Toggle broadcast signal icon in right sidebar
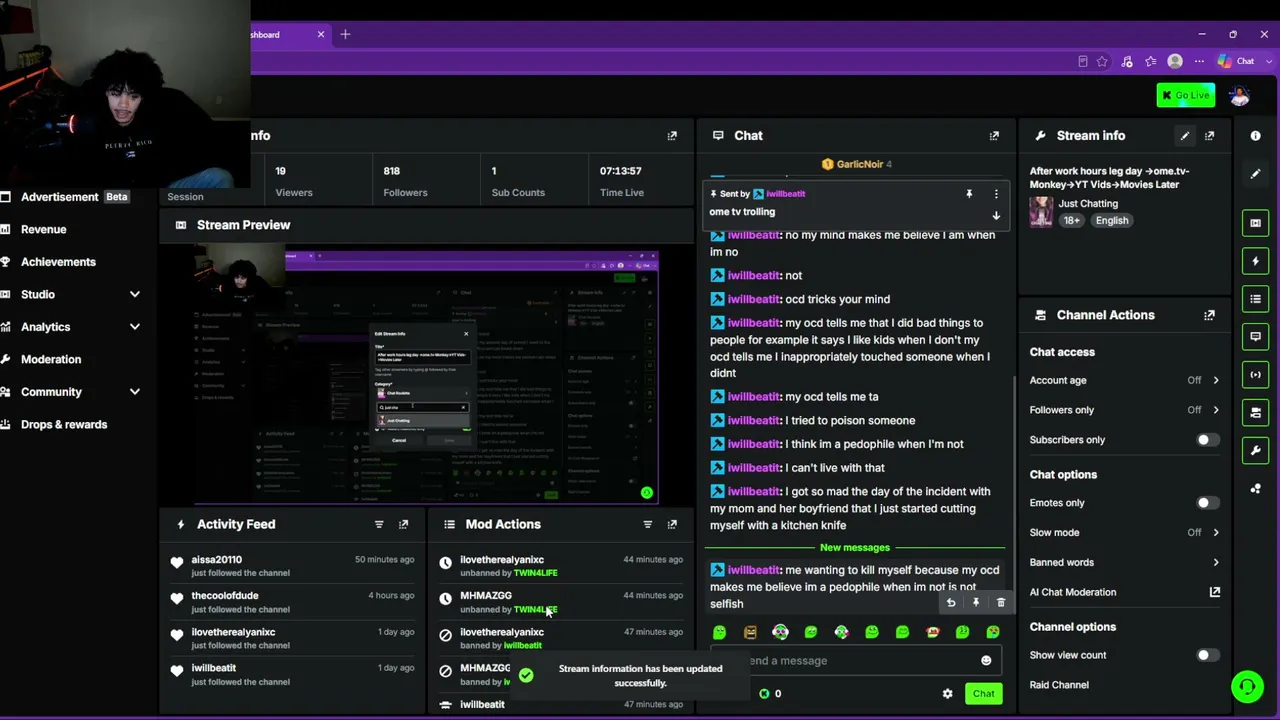The height and width of the screenshot is (720, 1280). pos(1255,375)
